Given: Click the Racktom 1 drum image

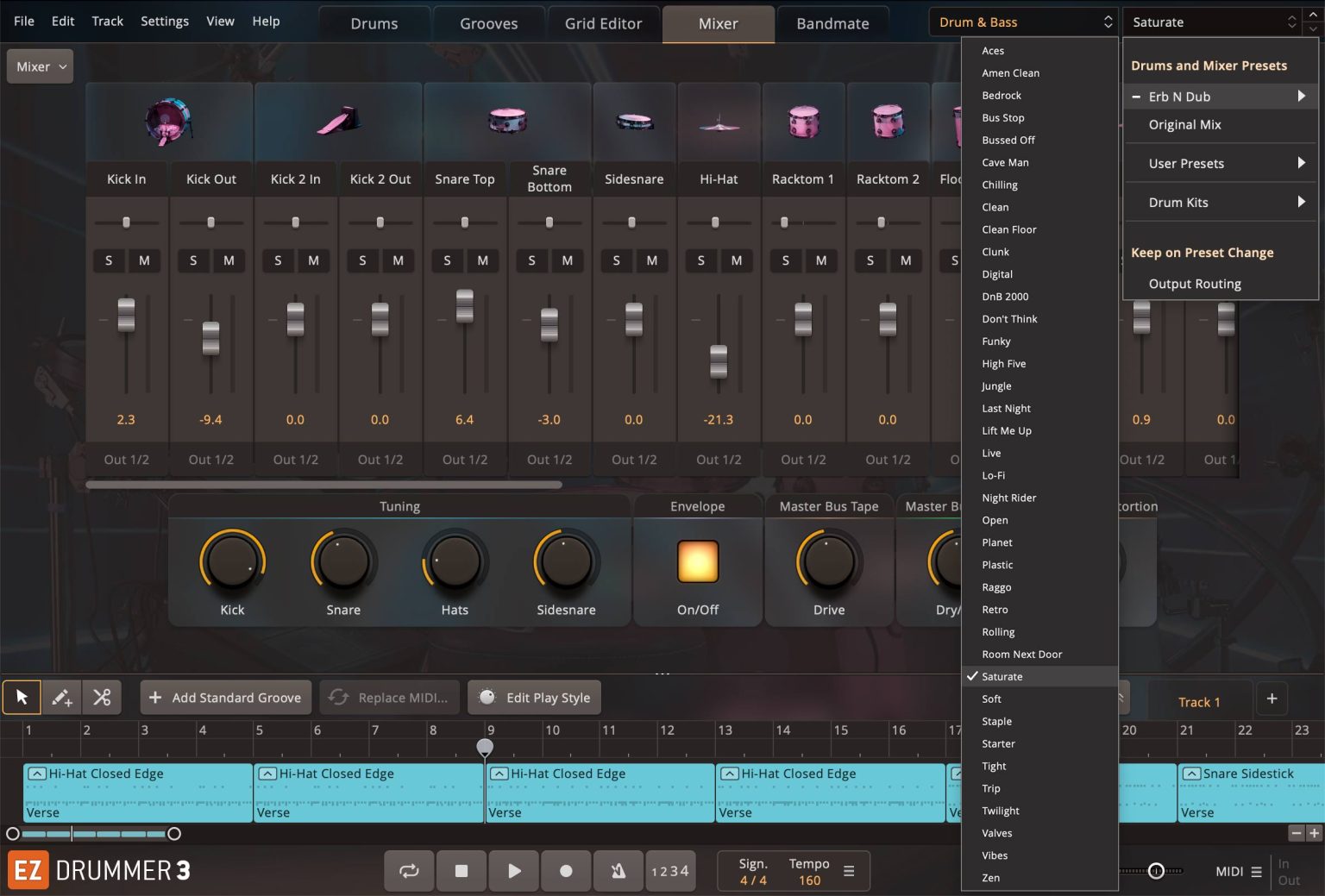Looking at the screenshot, I should (x=803, y=122).
